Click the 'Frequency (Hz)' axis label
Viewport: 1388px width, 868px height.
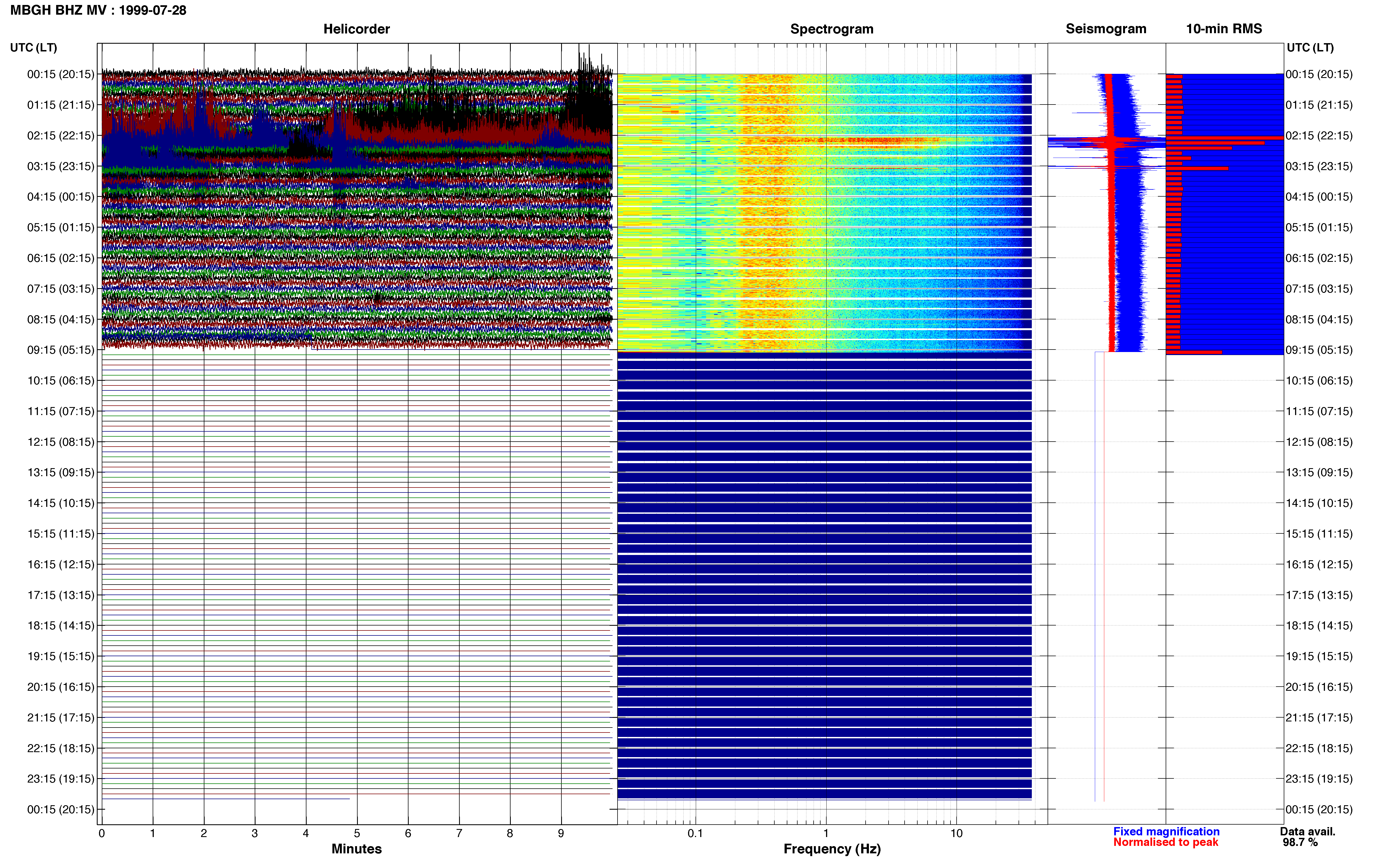(832, 849)
